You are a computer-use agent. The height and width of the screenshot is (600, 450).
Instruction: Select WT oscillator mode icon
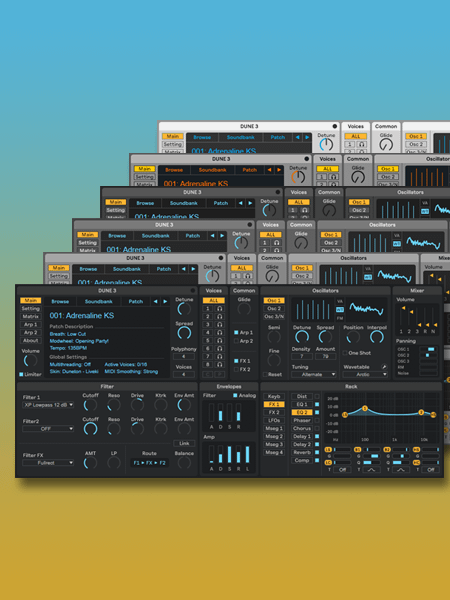point(339,310)
